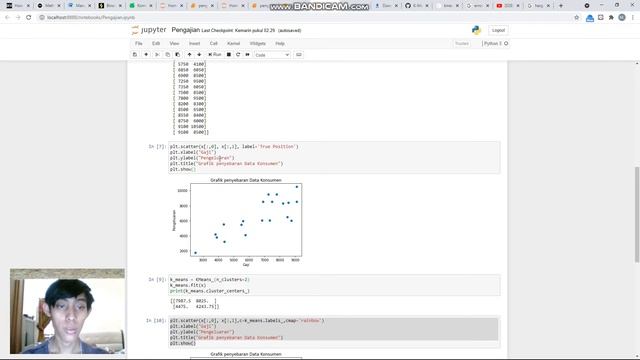Select the In [7] scatter plot code cell
640x360 pixels.
[334, 158]
